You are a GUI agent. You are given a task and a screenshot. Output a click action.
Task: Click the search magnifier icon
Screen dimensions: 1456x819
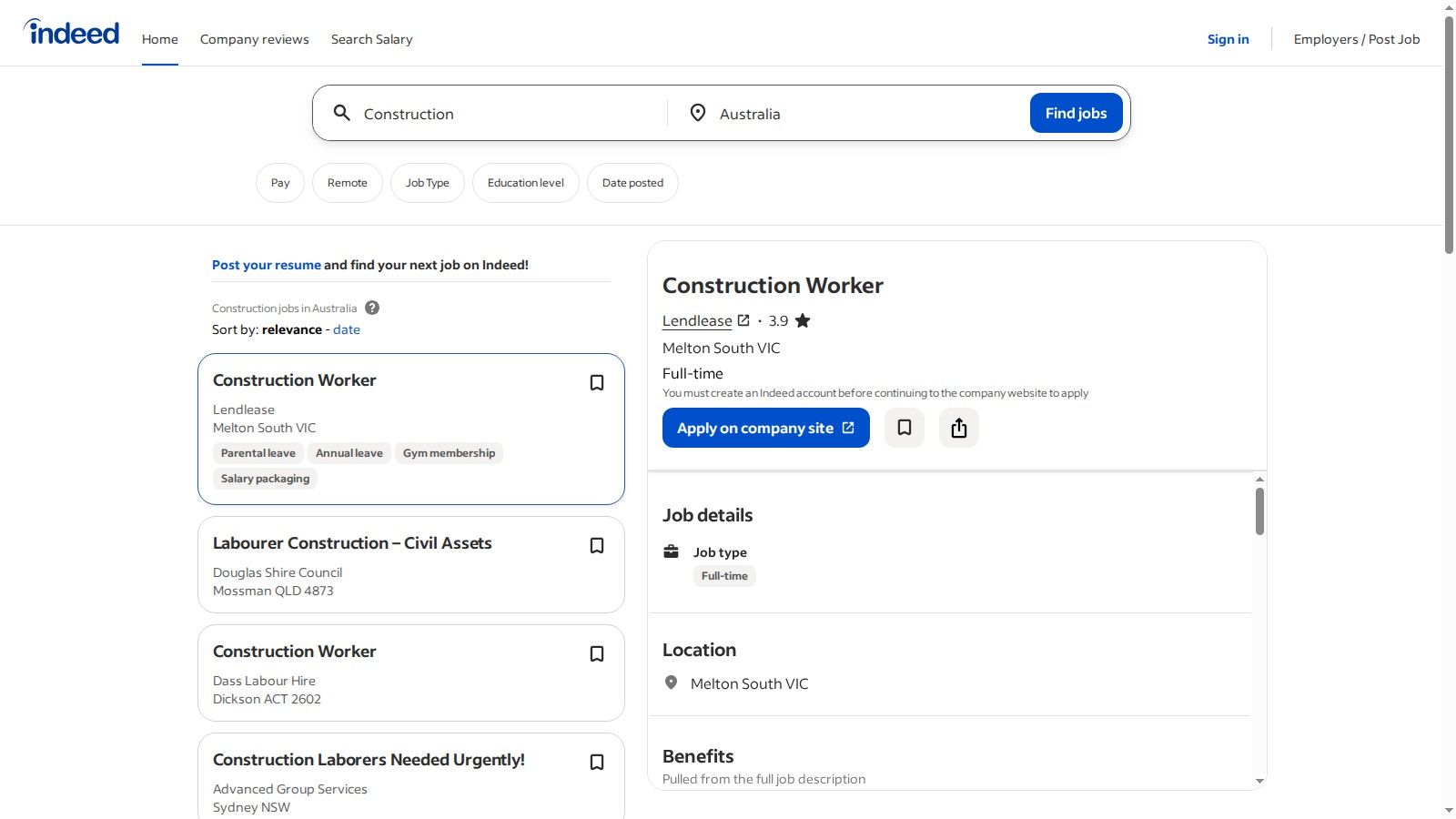[343, 113]
